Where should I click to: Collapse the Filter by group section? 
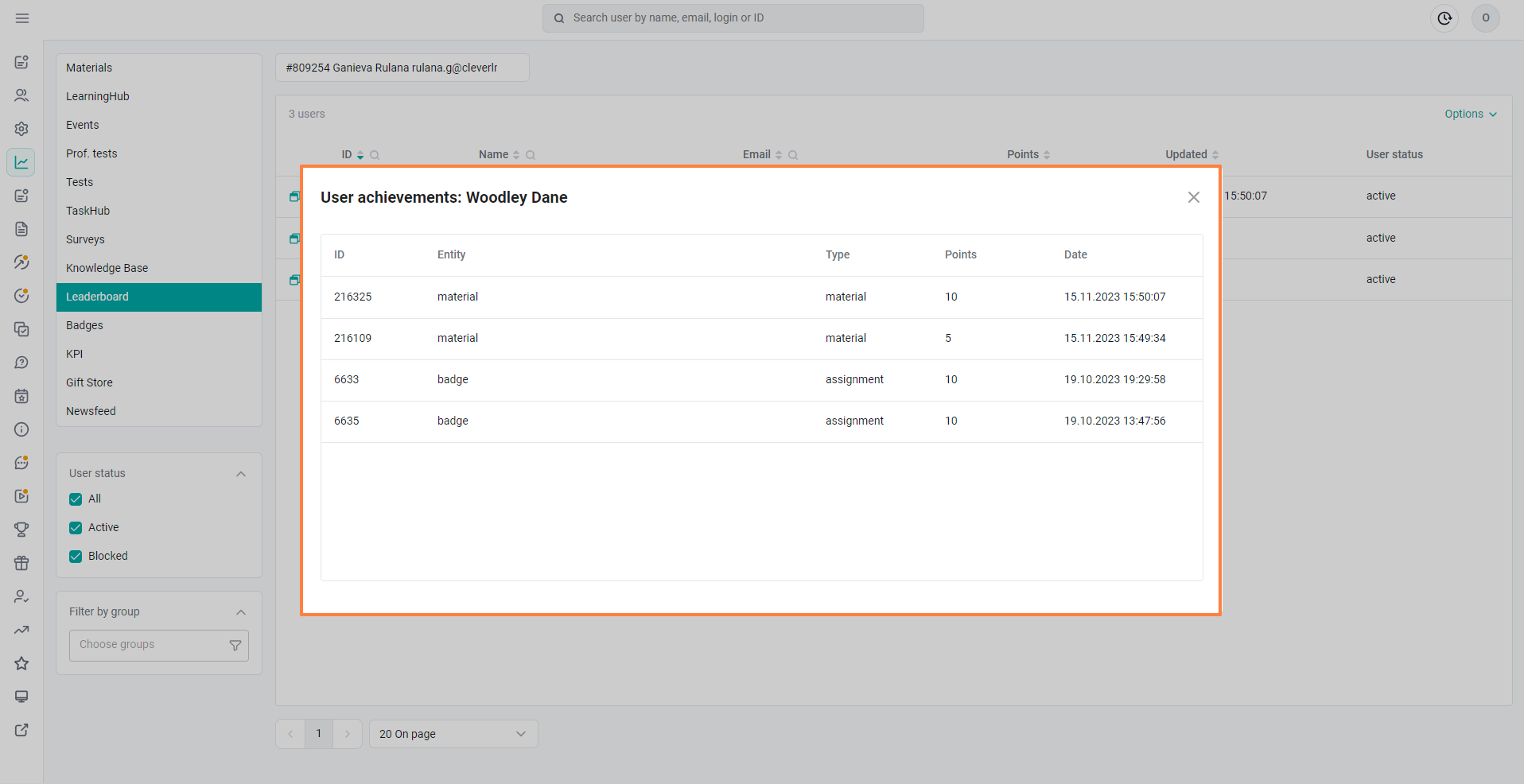[x=241, y=612]
